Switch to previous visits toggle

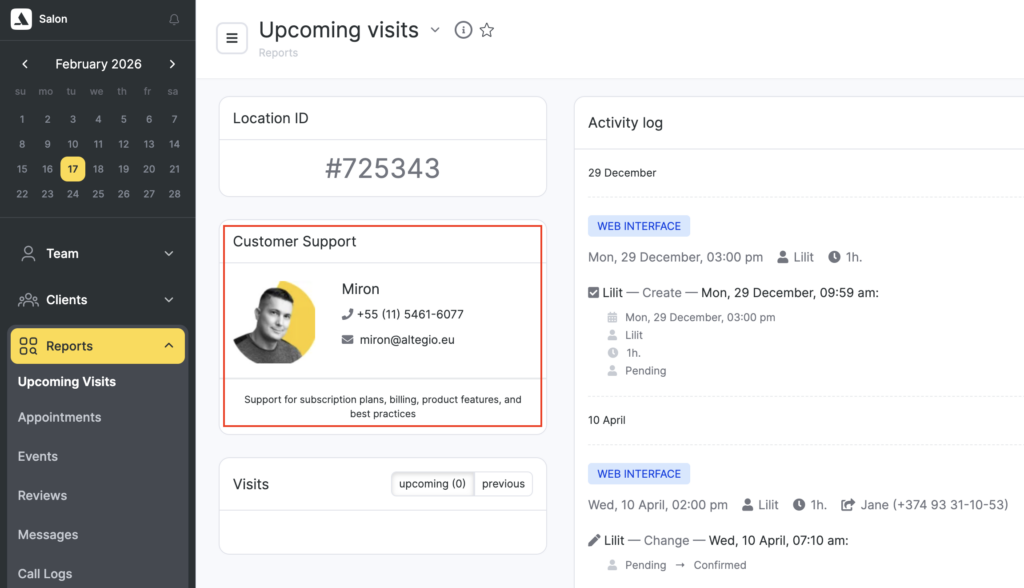(503, 484)
